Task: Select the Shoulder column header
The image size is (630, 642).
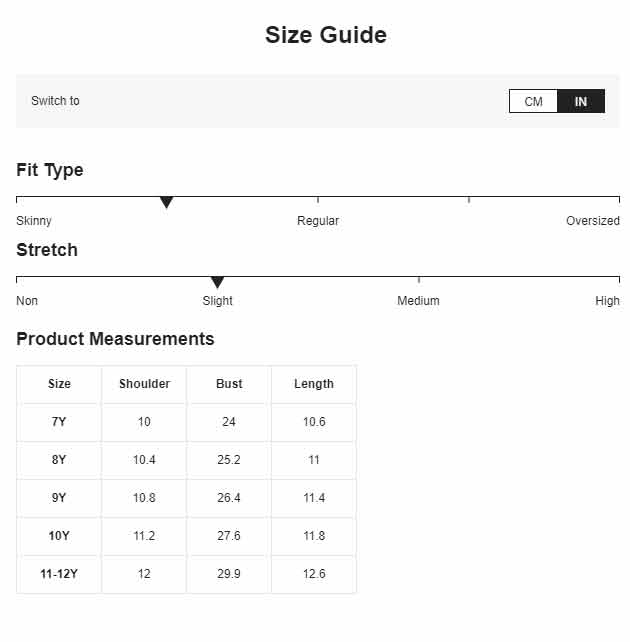Action: [x=144, y=384]
